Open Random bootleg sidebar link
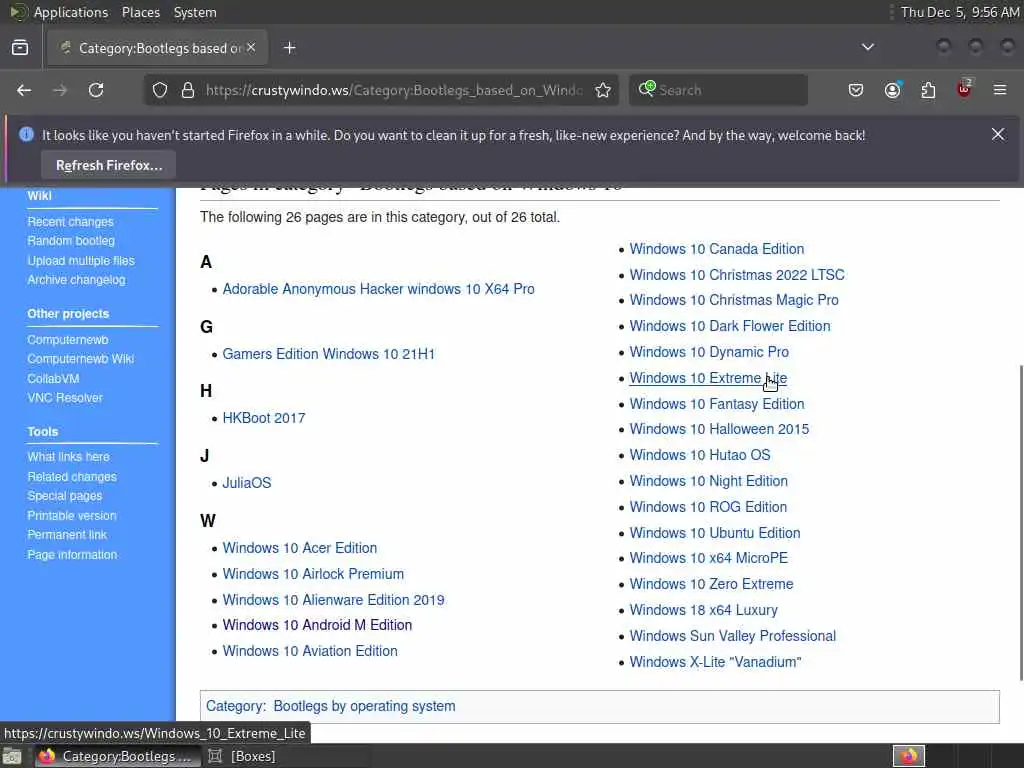The height and width of the screenshot is (768, 1024). 71,241
